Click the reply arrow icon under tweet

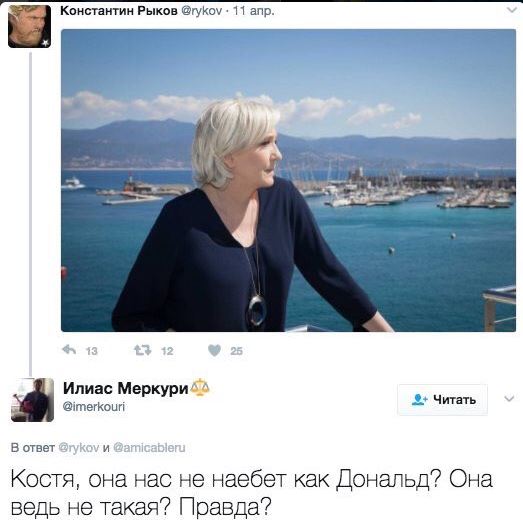(x=69, y=350)
